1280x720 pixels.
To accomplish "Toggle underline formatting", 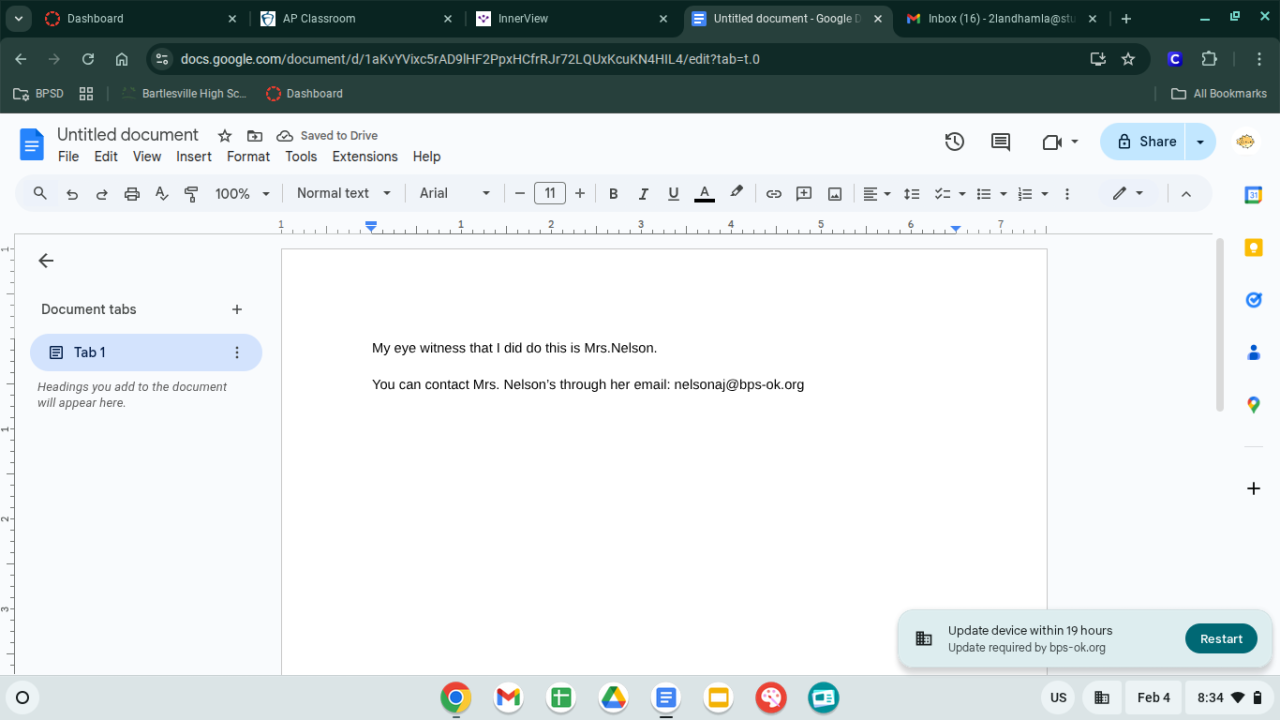I will [674, 194].
